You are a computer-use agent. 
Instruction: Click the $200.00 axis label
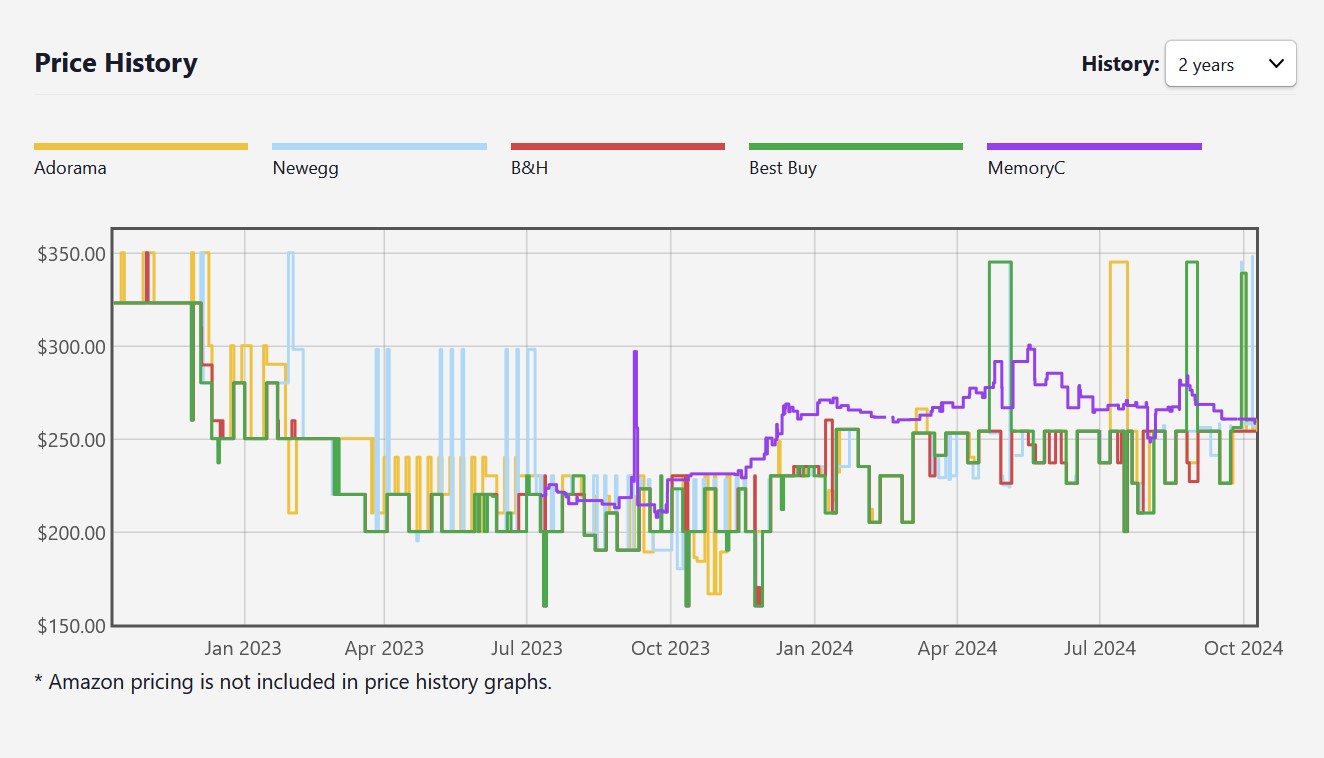(x=71, y=533)
